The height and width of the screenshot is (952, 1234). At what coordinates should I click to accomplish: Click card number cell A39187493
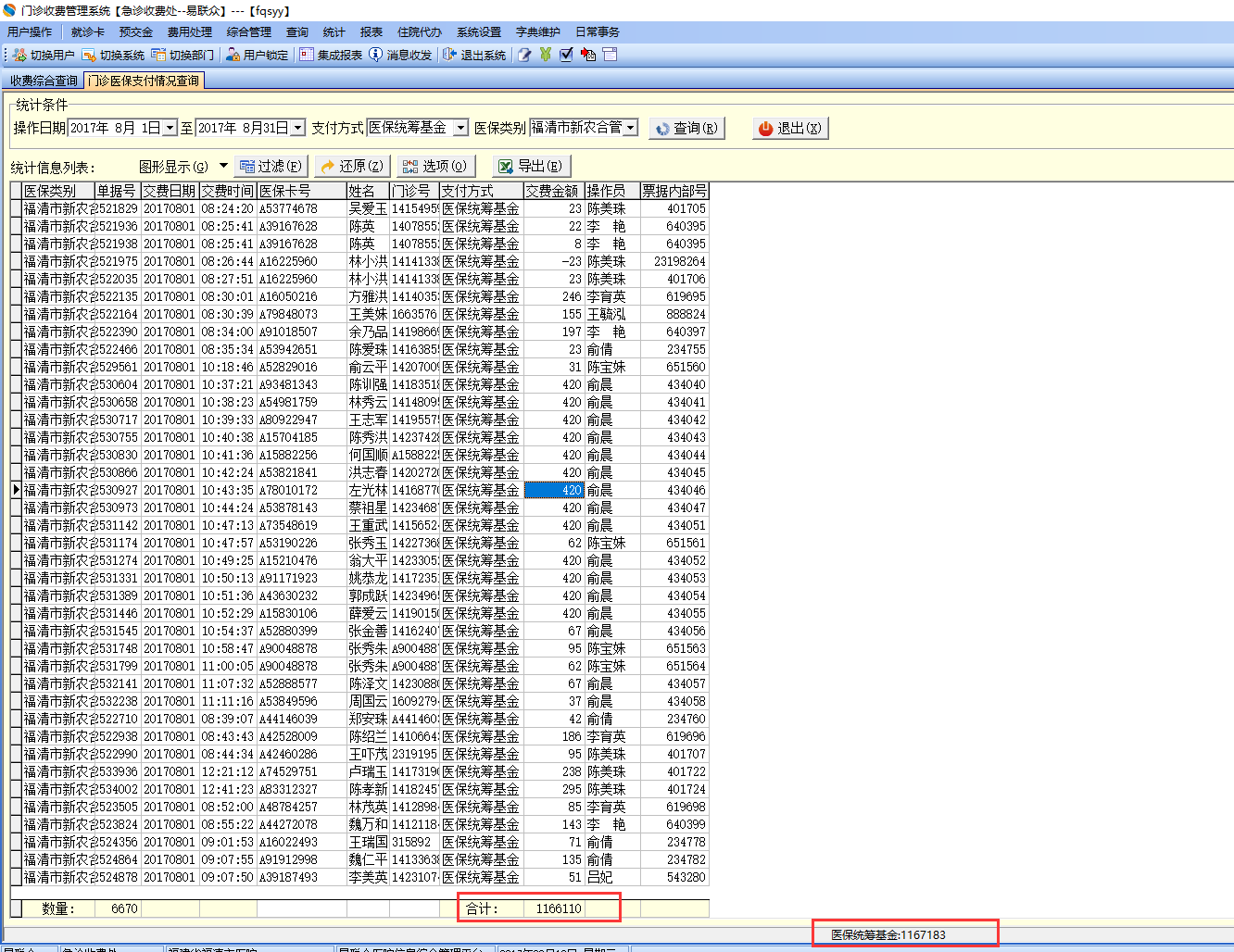[x=302, y=878]
